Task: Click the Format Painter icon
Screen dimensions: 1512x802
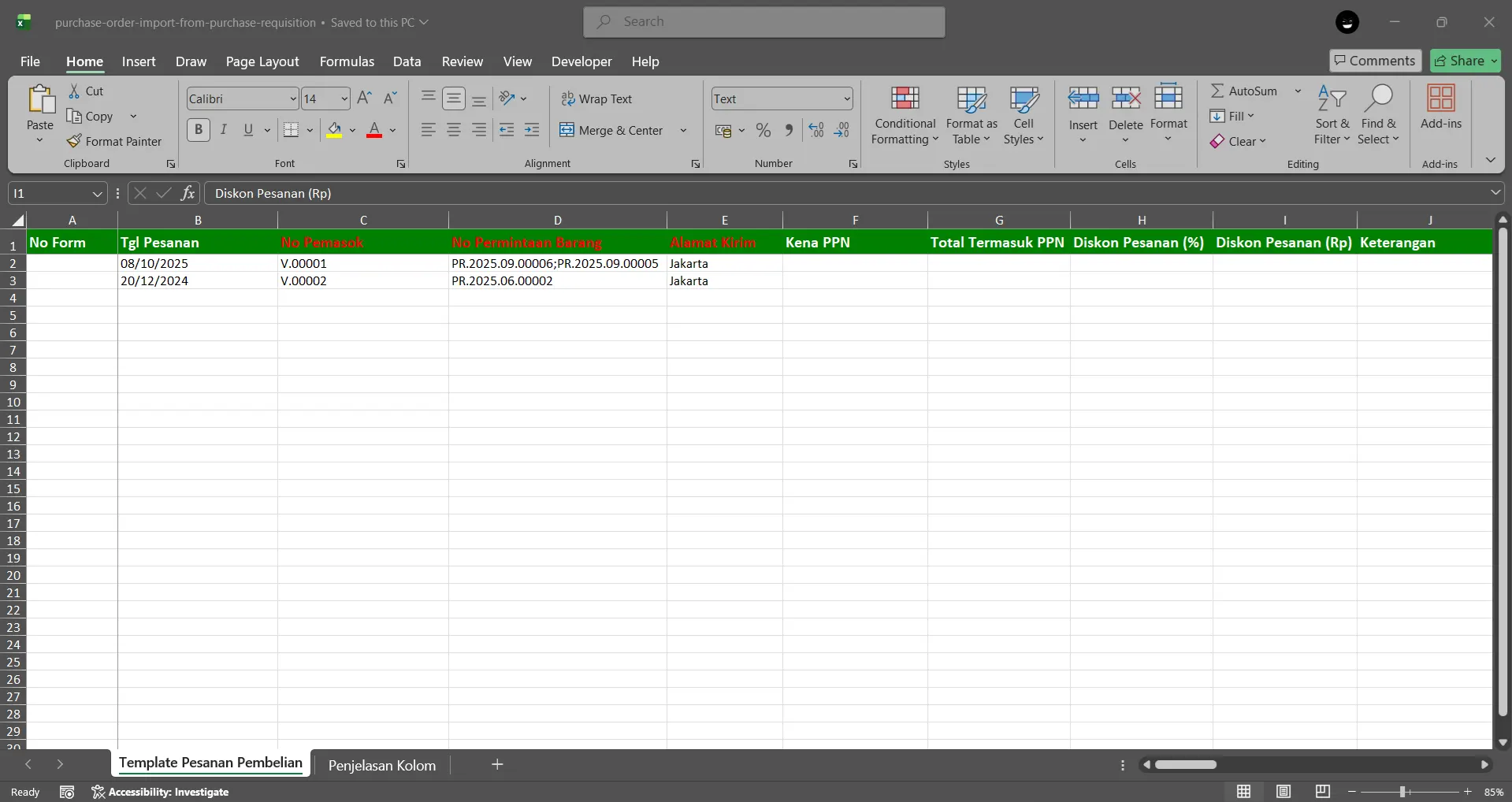Action: (x=75, y=141)
